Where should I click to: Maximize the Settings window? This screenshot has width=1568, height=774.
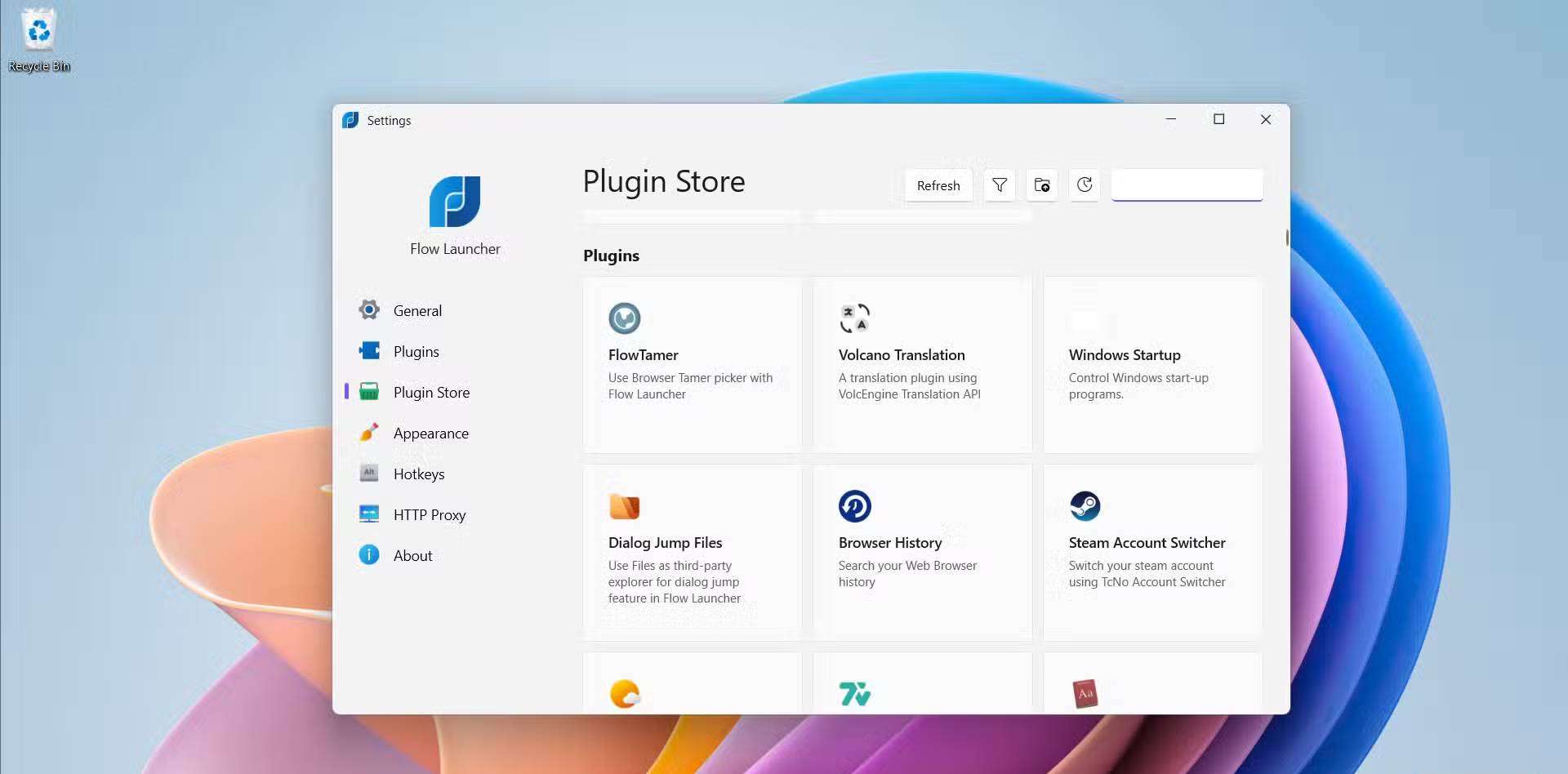pyautogui.click(x=1219, y=119)
